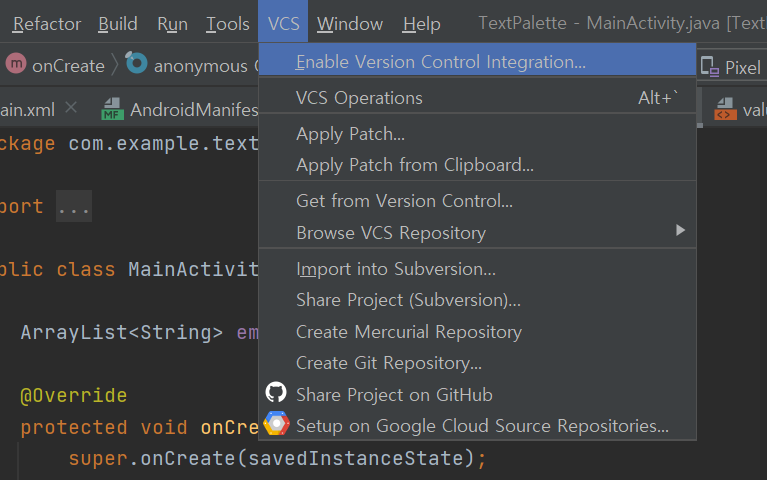Select Share Project (Subversion)
The height and width of the screenshot is (480, 767).
477,299
